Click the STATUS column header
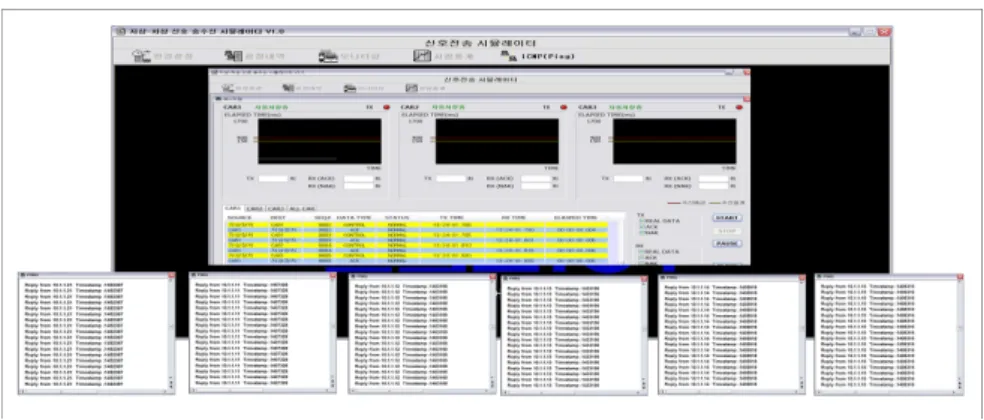Viewport: 984px width, 420px height. tap(397, 217)
